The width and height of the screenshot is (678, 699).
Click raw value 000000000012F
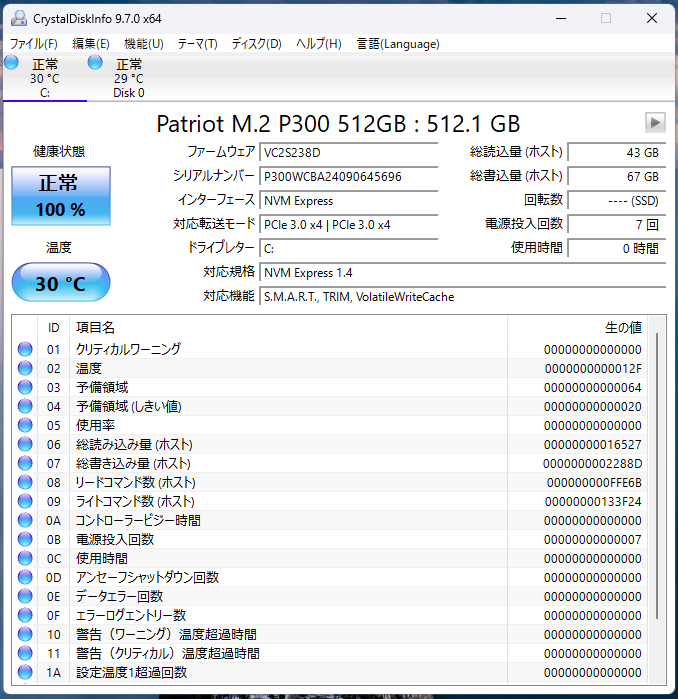(593, 368)
